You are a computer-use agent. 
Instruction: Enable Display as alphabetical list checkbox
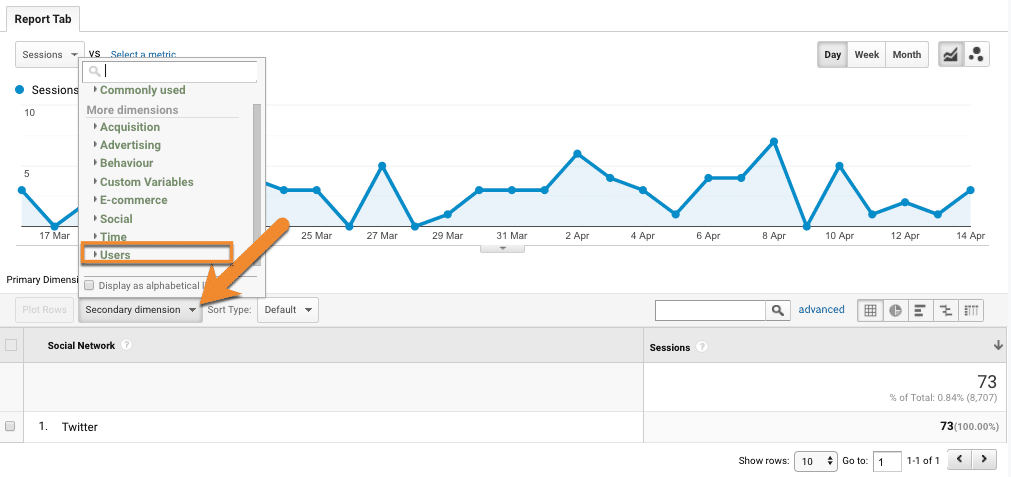[x=90, y=286]
